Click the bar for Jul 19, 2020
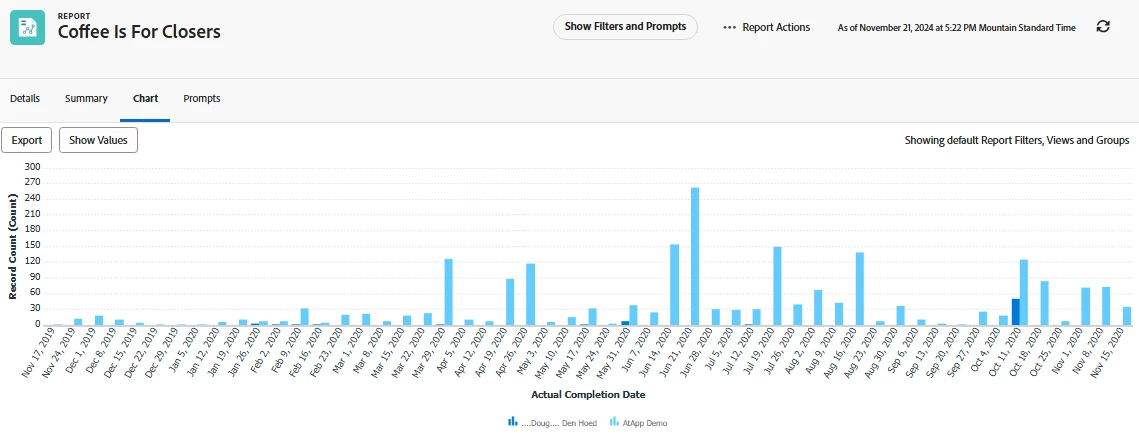 tap(777, 286)
